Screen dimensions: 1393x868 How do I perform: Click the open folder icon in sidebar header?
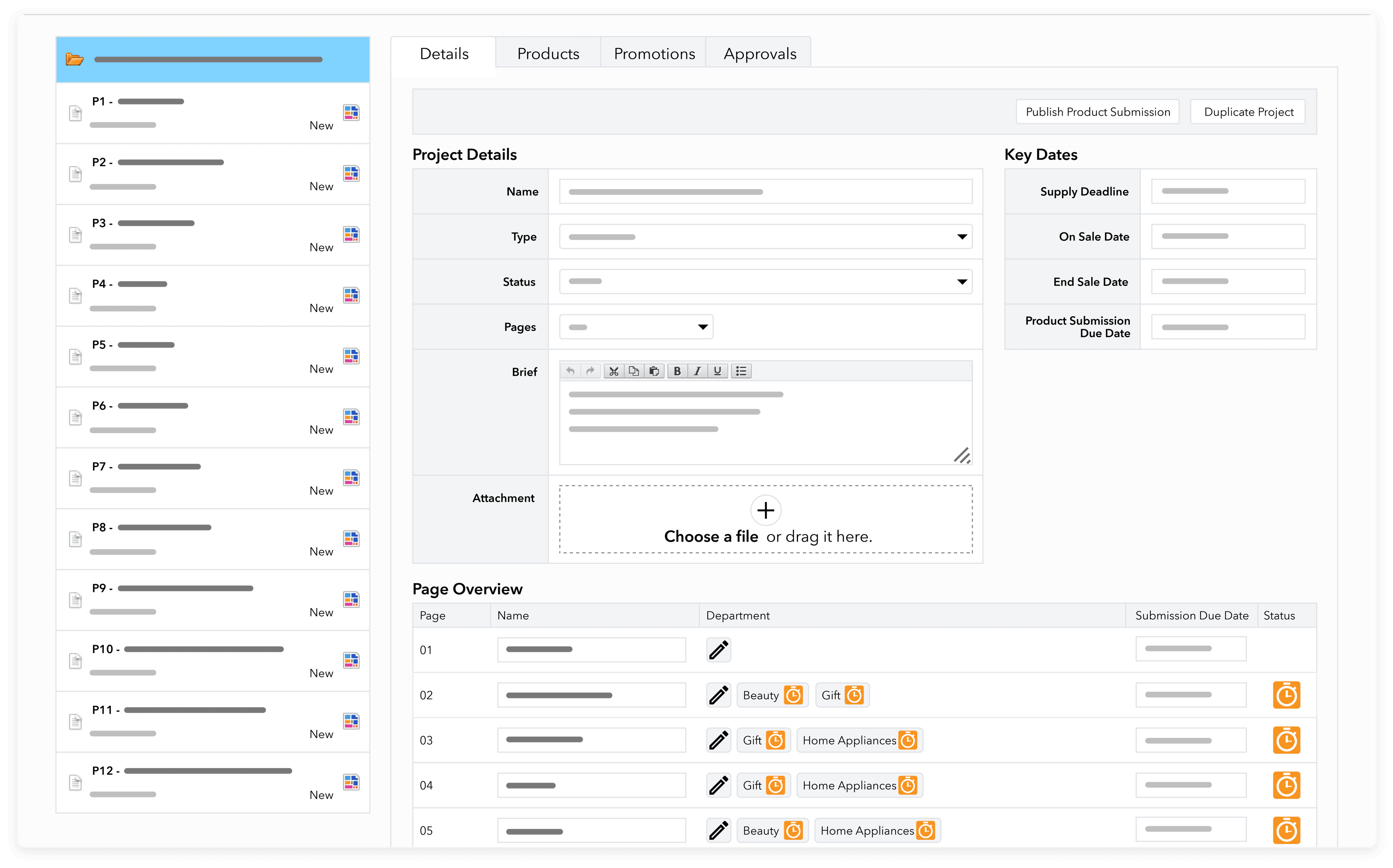(75, 59)
